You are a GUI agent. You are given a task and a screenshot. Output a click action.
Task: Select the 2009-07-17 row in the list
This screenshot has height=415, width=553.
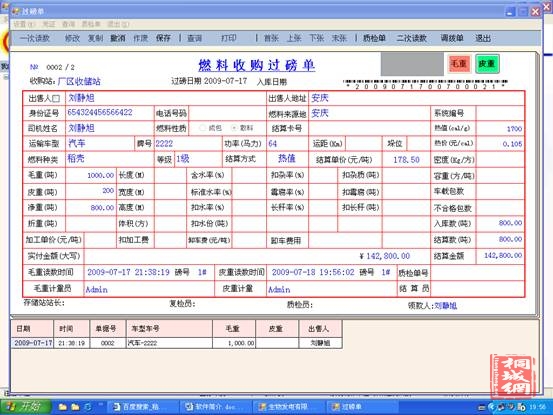176,343
